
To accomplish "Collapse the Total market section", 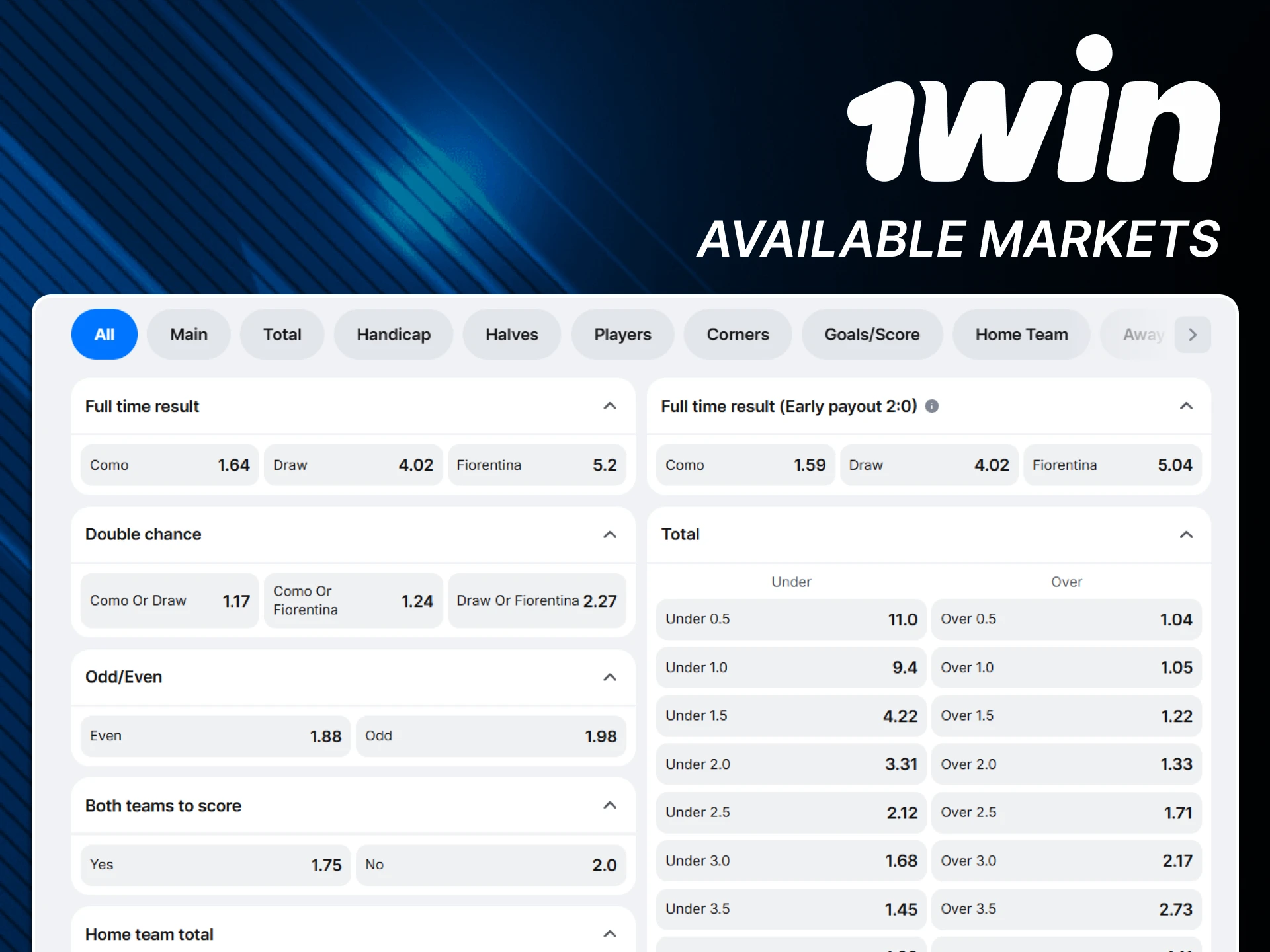I will 1186,534.
